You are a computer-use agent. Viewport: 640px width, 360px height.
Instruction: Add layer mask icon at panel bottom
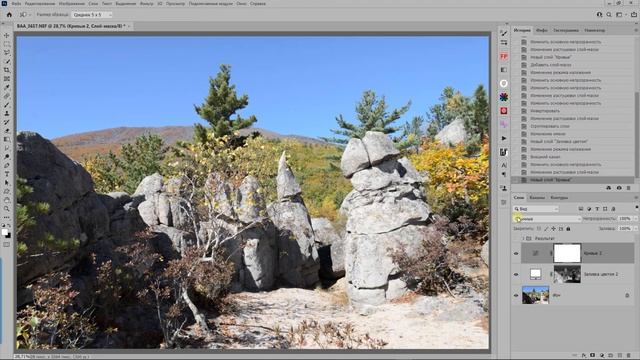pos(593,356)
